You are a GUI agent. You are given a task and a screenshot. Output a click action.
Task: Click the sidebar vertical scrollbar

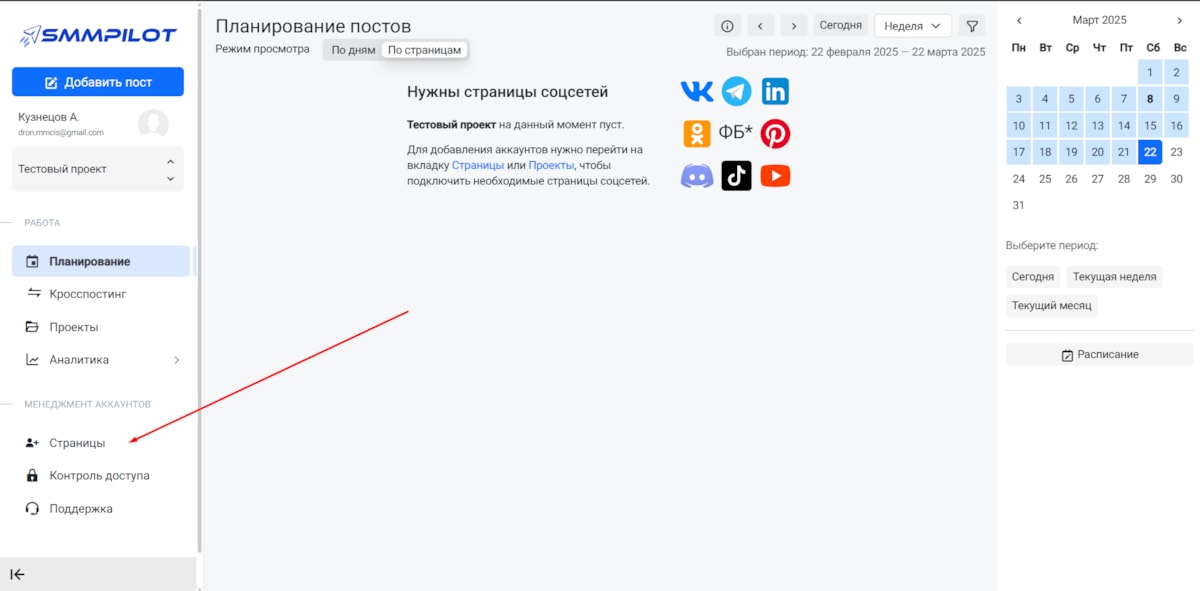tap(200, 280)
